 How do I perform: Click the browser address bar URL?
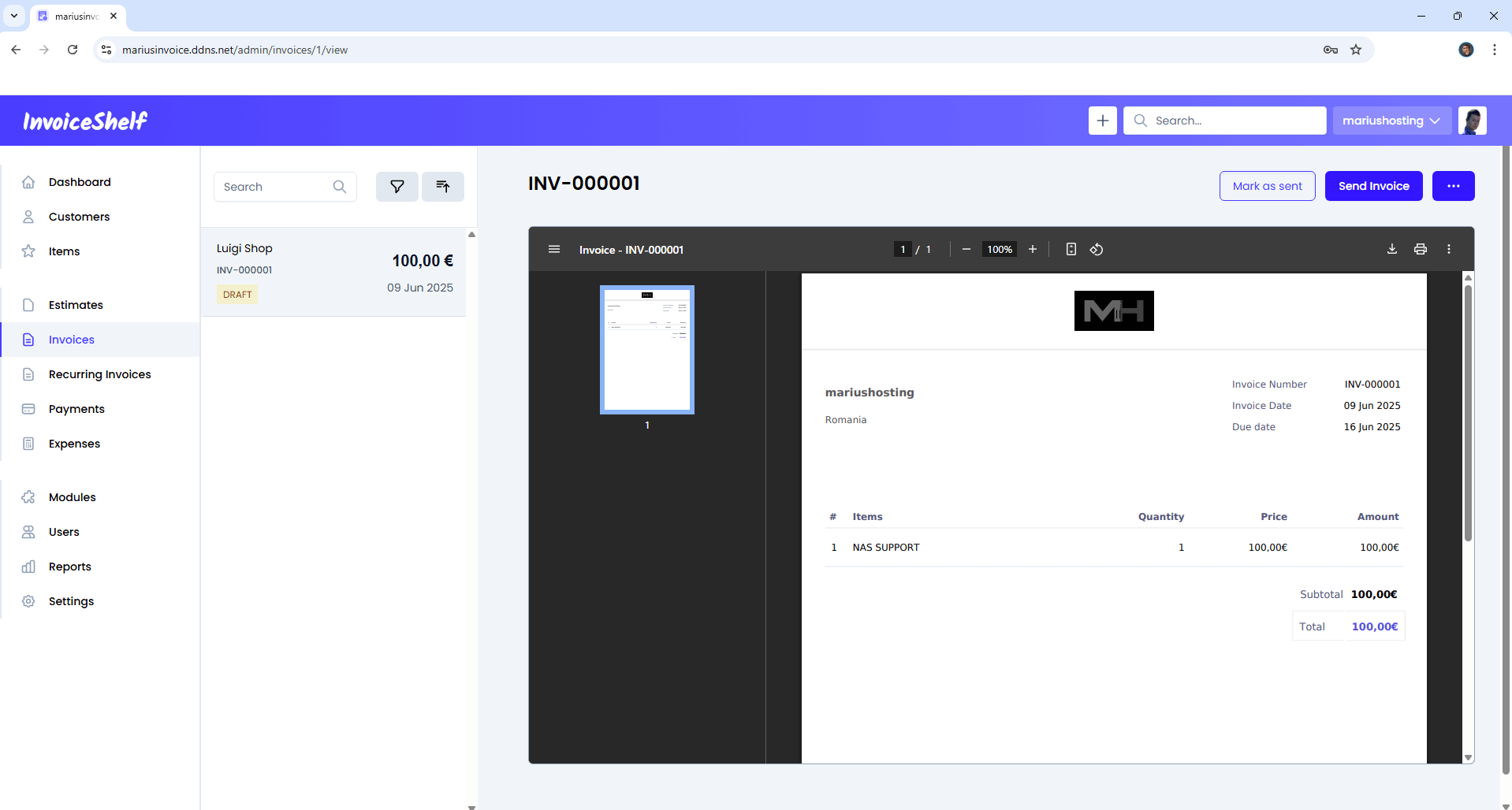[235, 50]
